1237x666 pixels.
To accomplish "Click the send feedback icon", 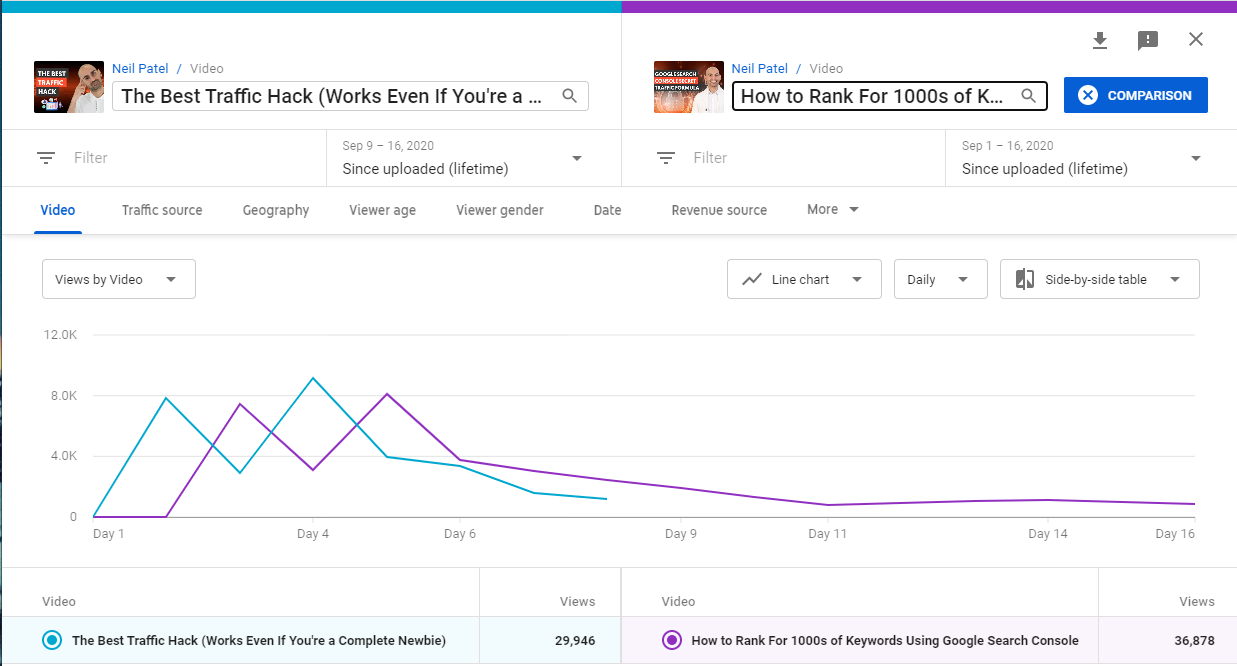I will [x=1148, y=40].
